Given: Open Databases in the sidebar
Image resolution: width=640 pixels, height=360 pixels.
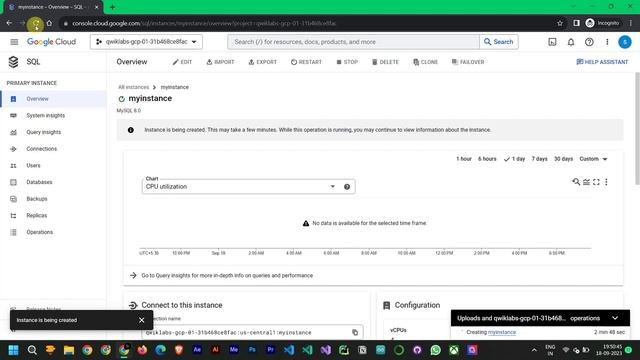Looking at the screenshot, I should tap(53, 182).
